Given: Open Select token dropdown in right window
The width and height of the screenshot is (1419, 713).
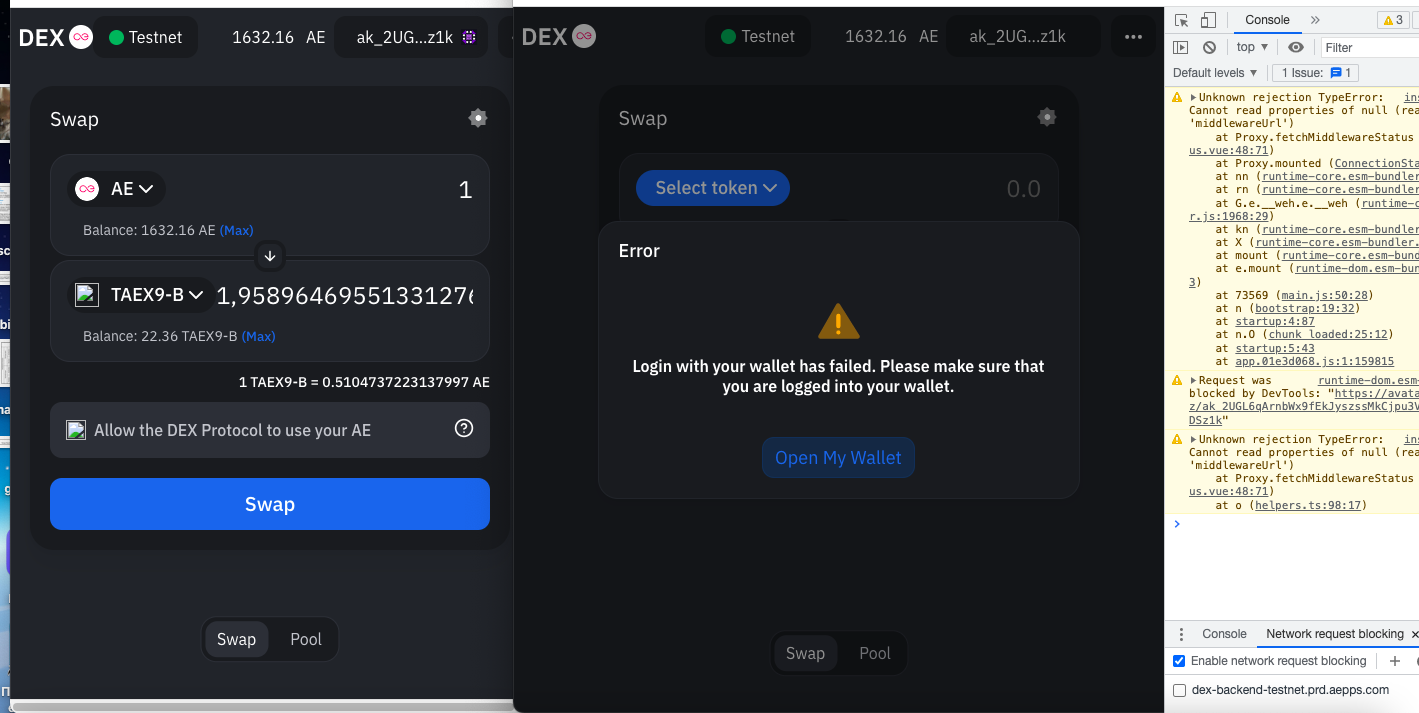Looking at the screenshot, I should (713, 188).
